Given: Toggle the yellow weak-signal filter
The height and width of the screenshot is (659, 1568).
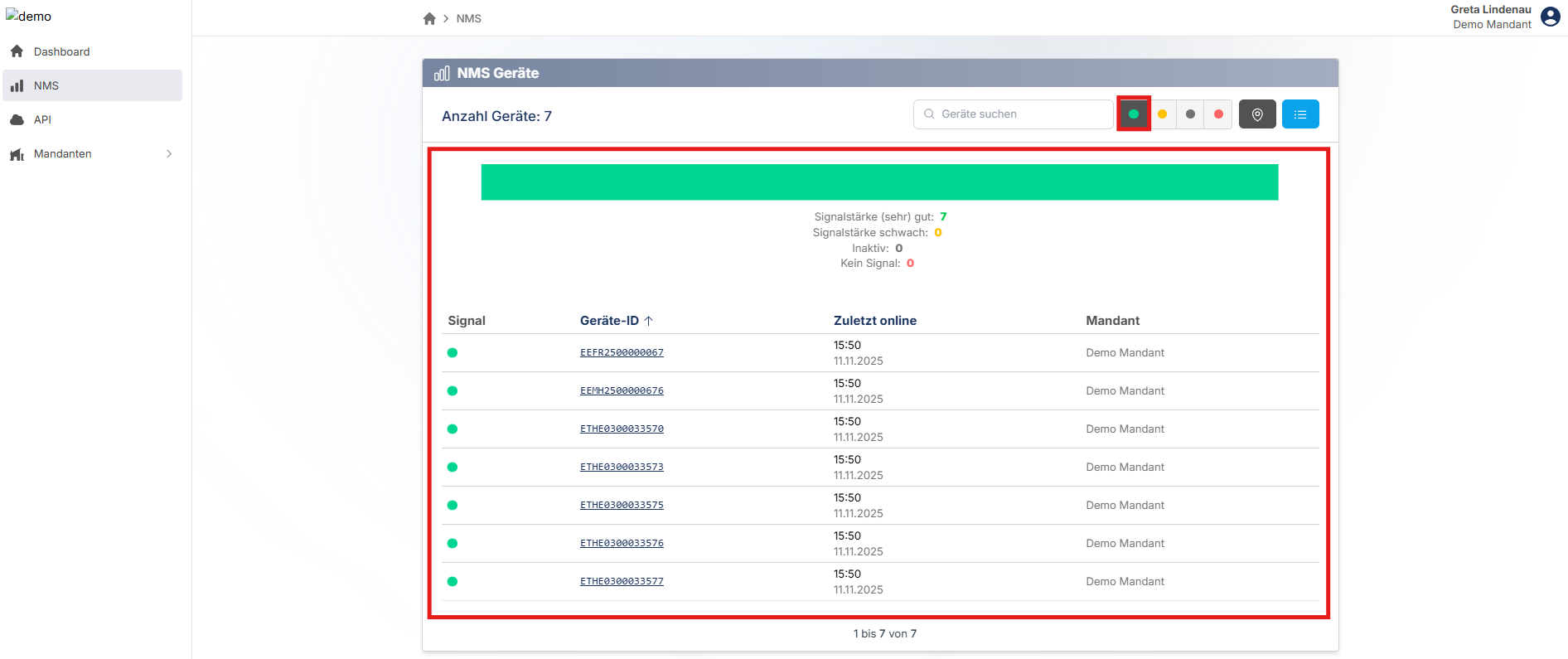Looking at the screenshot, I should click(1163, 114).
